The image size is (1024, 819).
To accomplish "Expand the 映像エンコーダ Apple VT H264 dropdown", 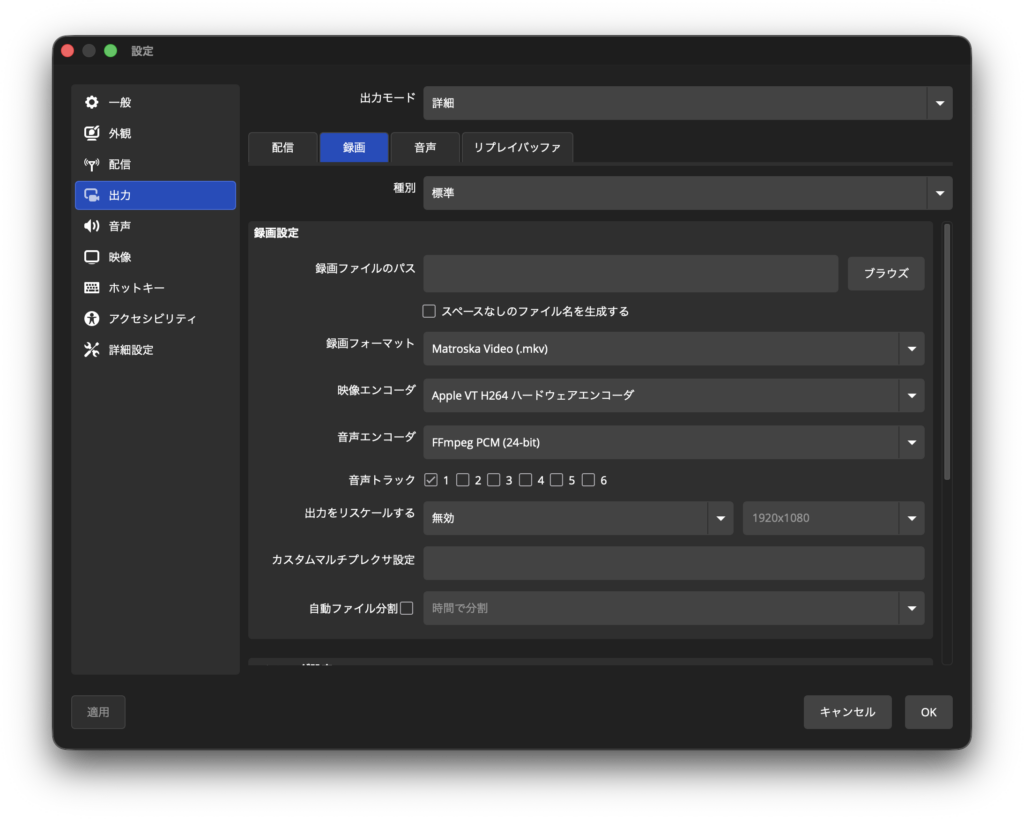I will [673, 395].
